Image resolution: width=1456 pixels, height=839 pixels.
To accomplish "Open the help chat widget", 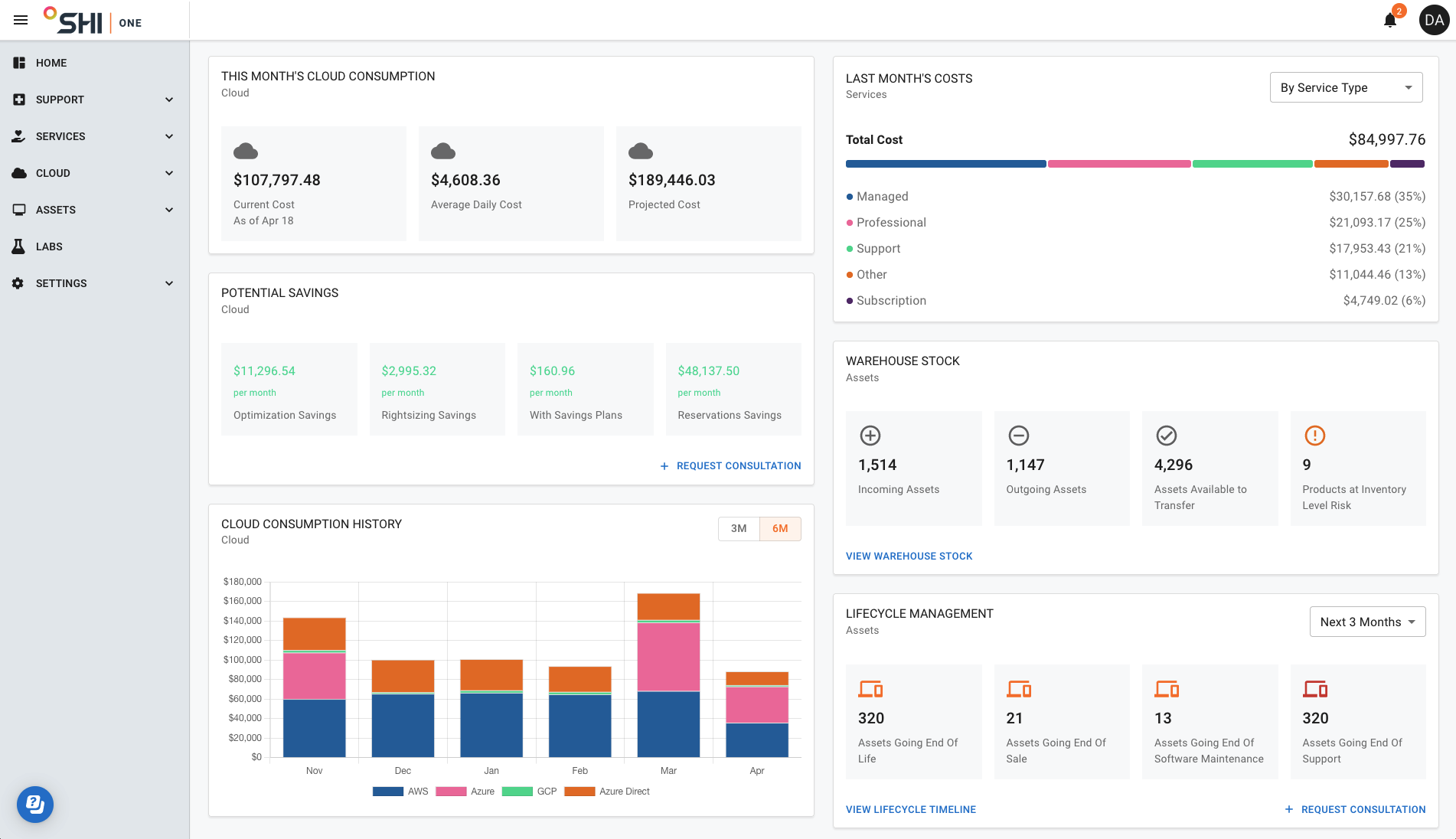I will pyautogui.click(x=35, y=805).
